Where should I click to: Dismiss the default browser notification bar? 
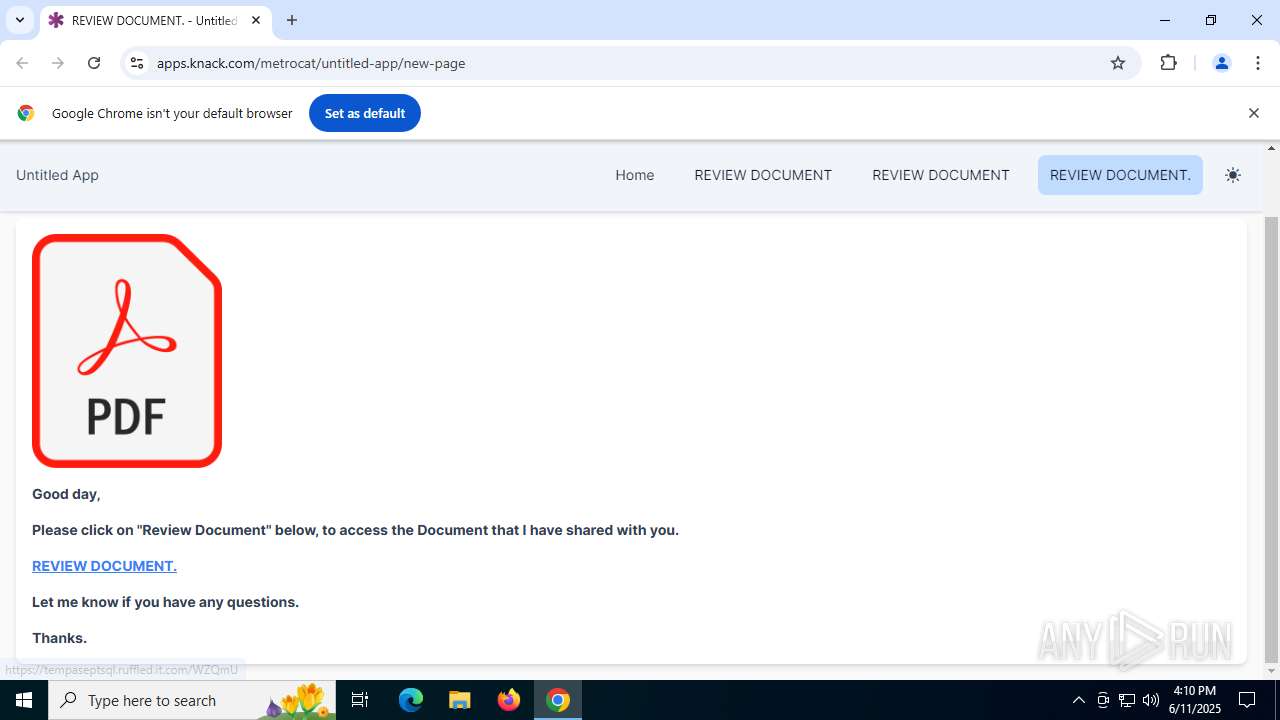(x=1253, y=113)
